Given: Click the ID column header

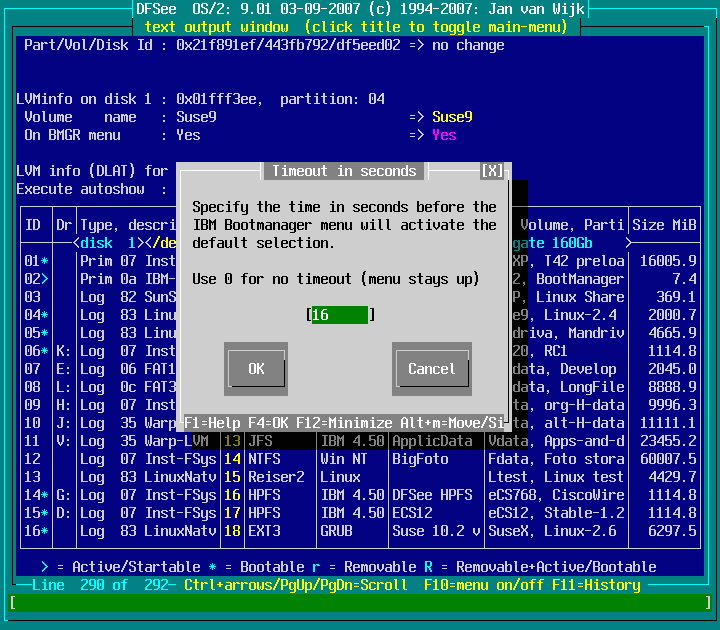Looking at the screenshot, I should [33, 225].
